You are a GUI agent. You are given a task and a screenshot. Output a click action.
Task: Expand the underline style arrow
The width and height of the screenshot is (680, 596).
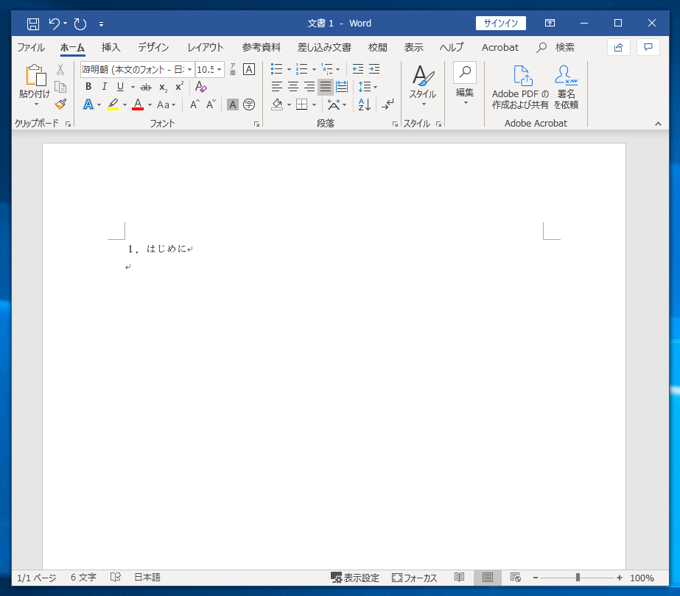133,87
